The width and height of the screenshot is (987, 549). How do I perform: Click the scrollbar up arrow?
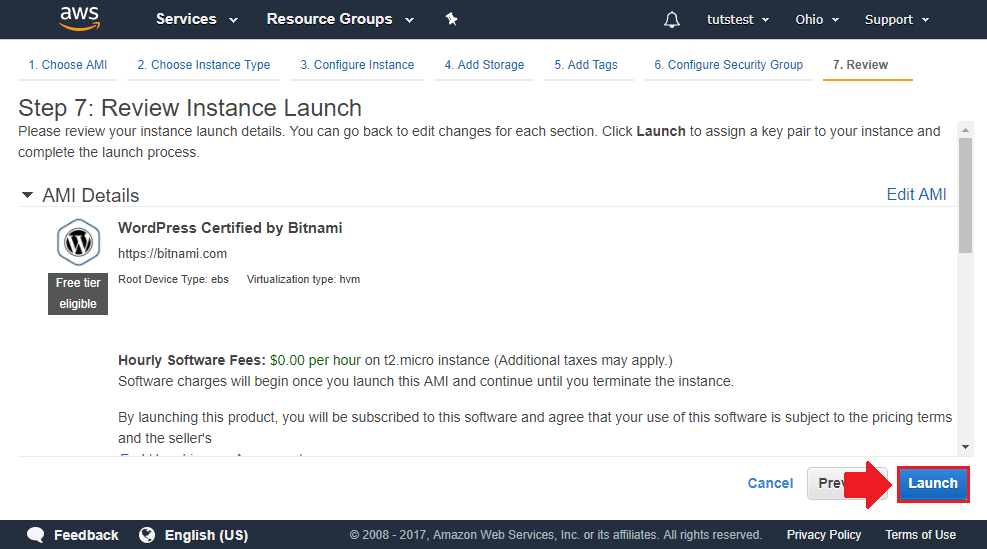pos(965,130)
